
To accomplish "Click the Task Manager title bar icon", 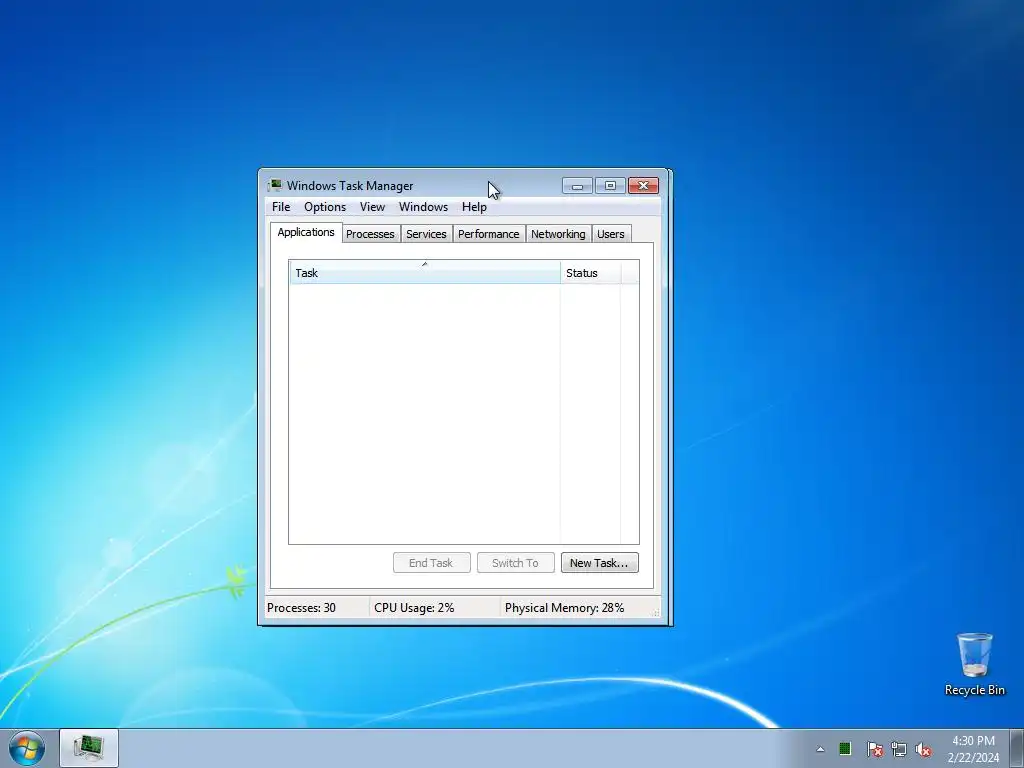I will [275, 185].
